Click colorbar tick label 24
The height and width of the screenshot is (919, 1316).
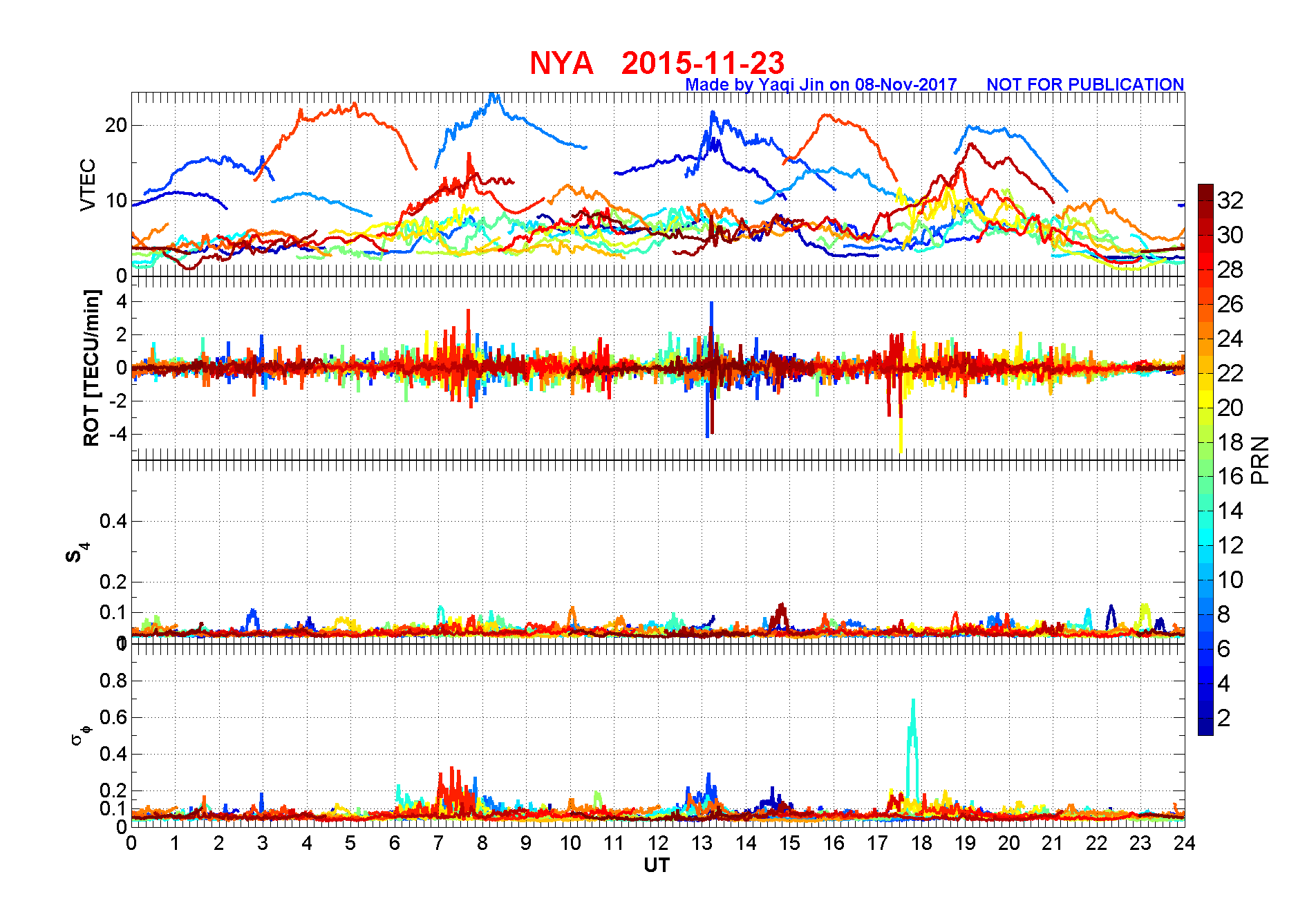pyautogui.click(x=1230, y=339)
